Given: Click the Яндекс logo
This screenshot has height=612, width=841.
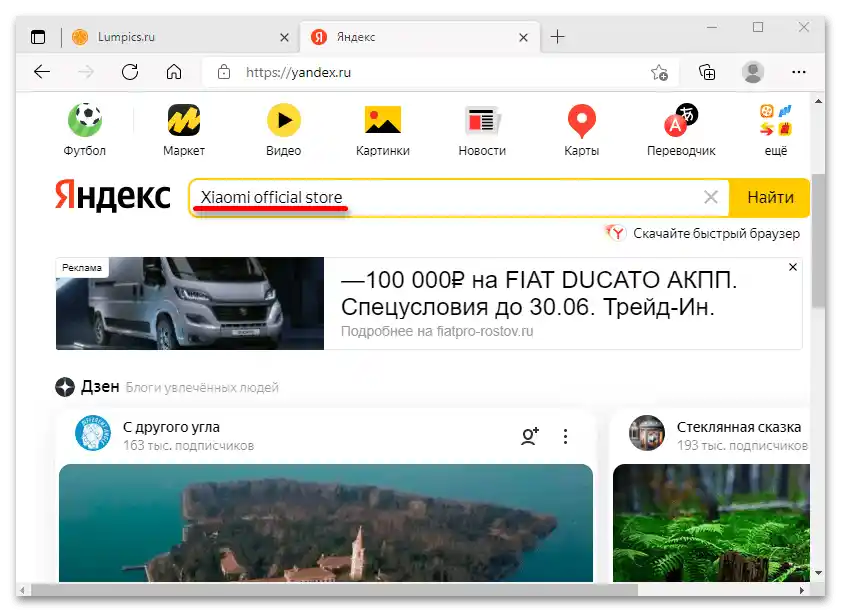Looking at the screenshot, I should click(x=113, y=195).
